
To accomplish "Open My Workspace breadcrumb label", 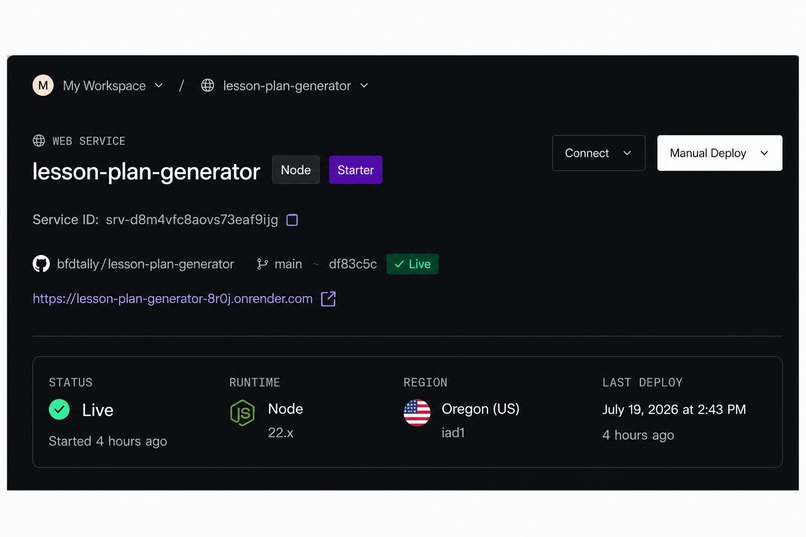I will [104, 86].
